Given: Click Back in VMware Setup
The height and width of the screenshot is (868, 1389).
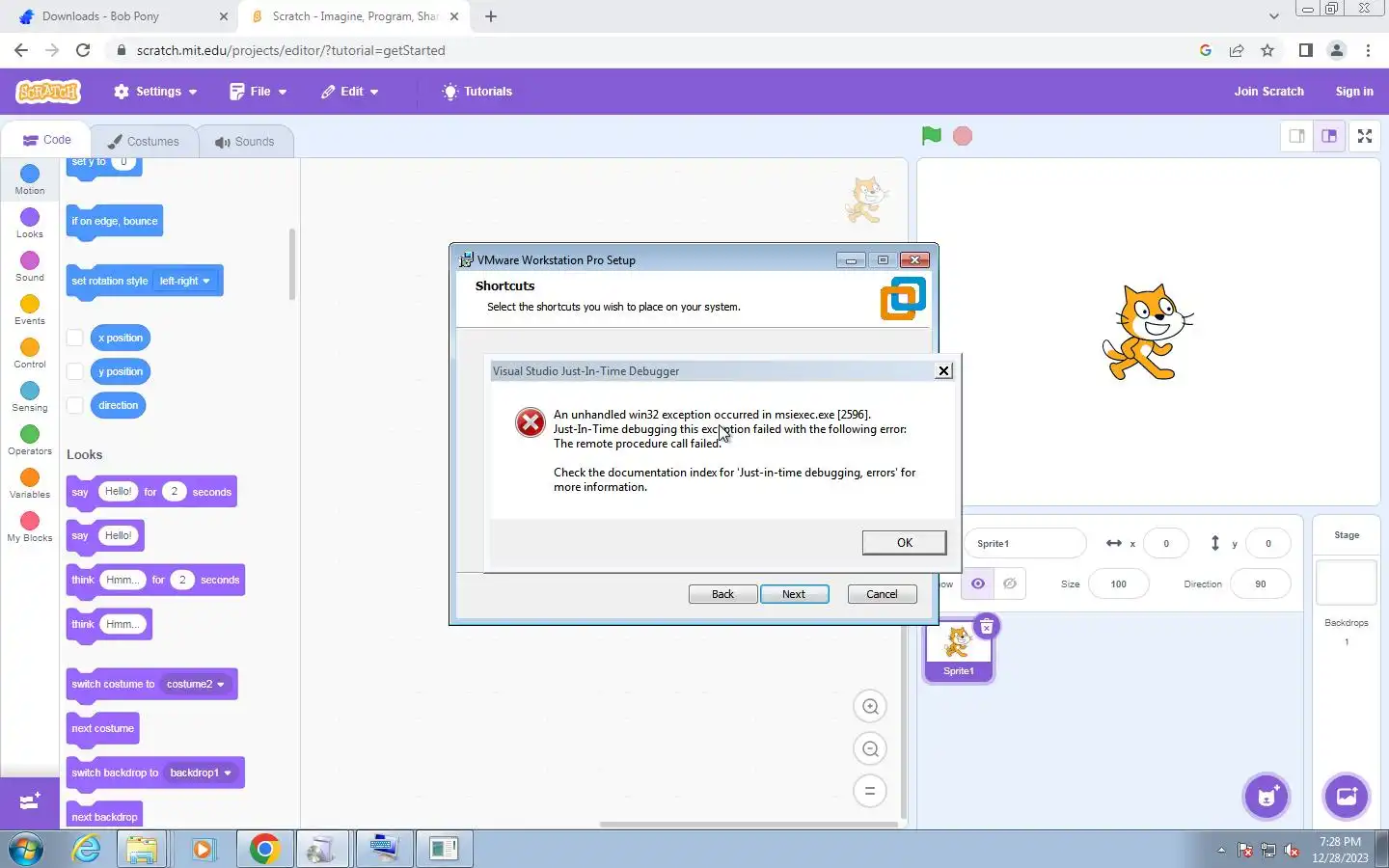Looking at the screenshot, I should pos(722,594).
